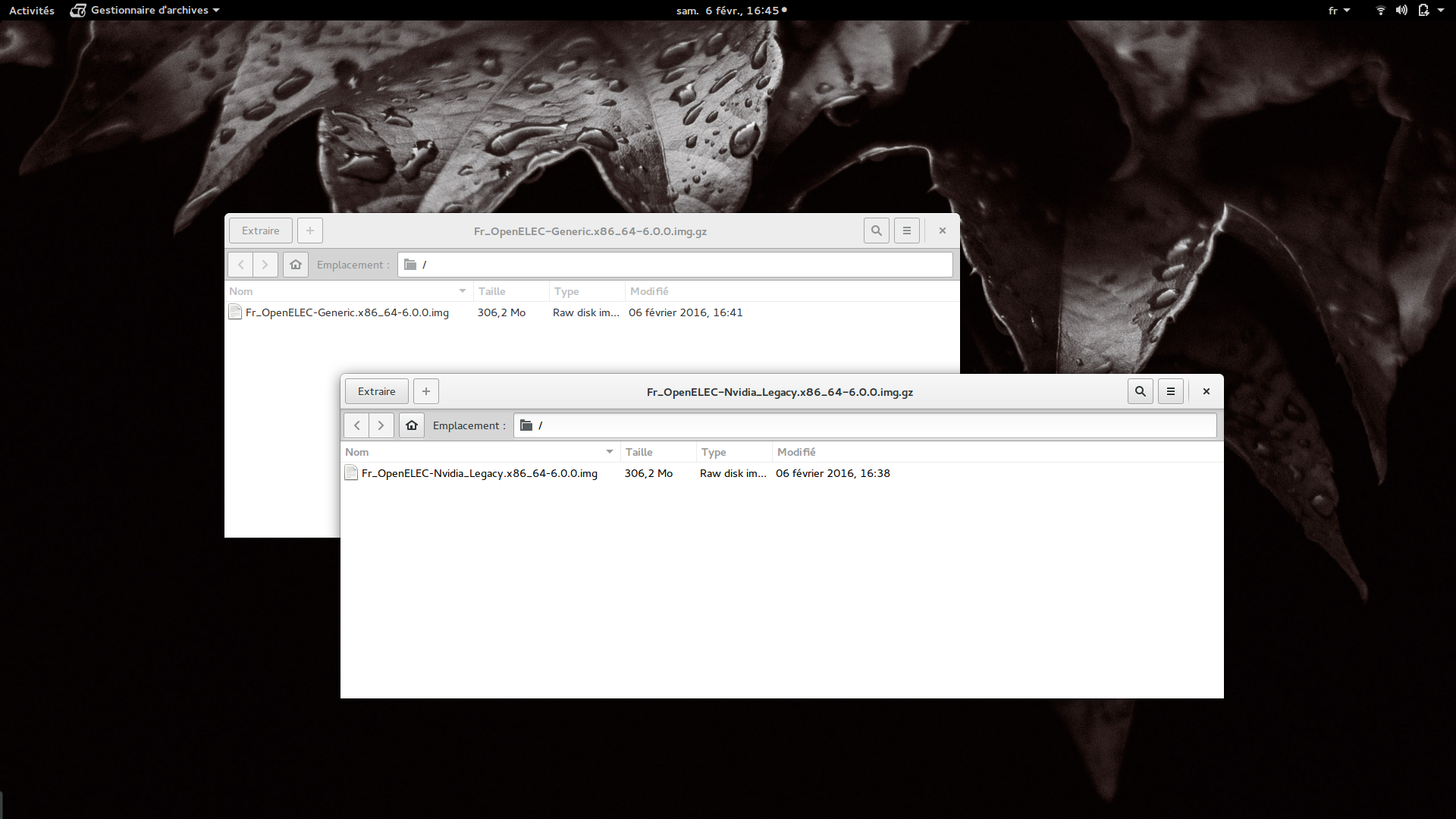Click the file icon of the Nvidia_Legacy img

[351, 473]
